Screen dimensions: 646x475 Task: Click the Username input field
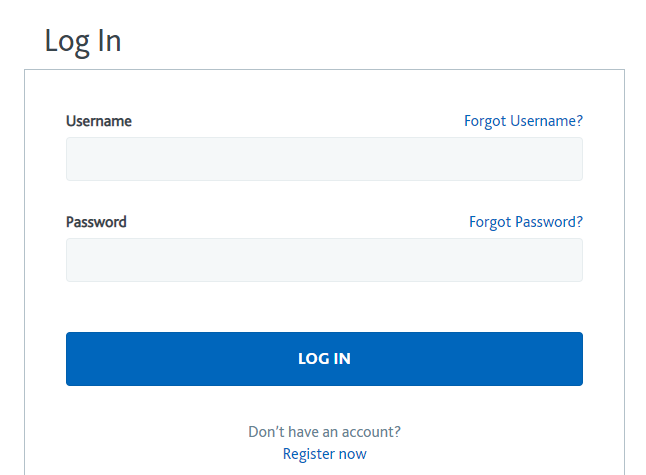[x=324, y=159]
